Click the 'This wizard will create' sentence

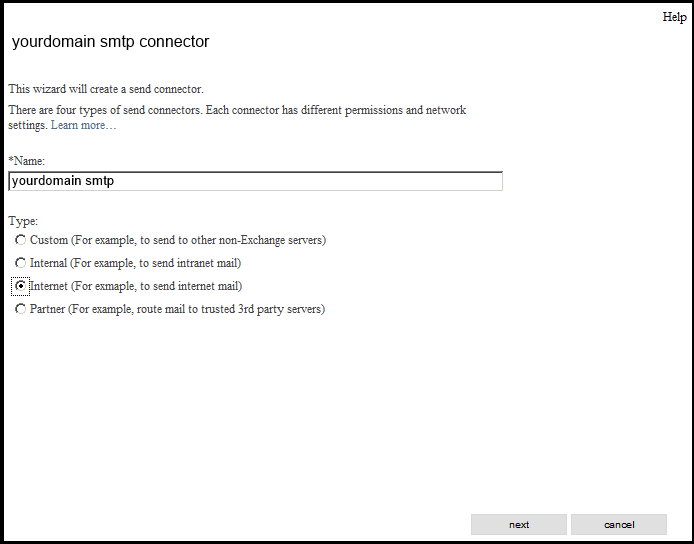106,89
